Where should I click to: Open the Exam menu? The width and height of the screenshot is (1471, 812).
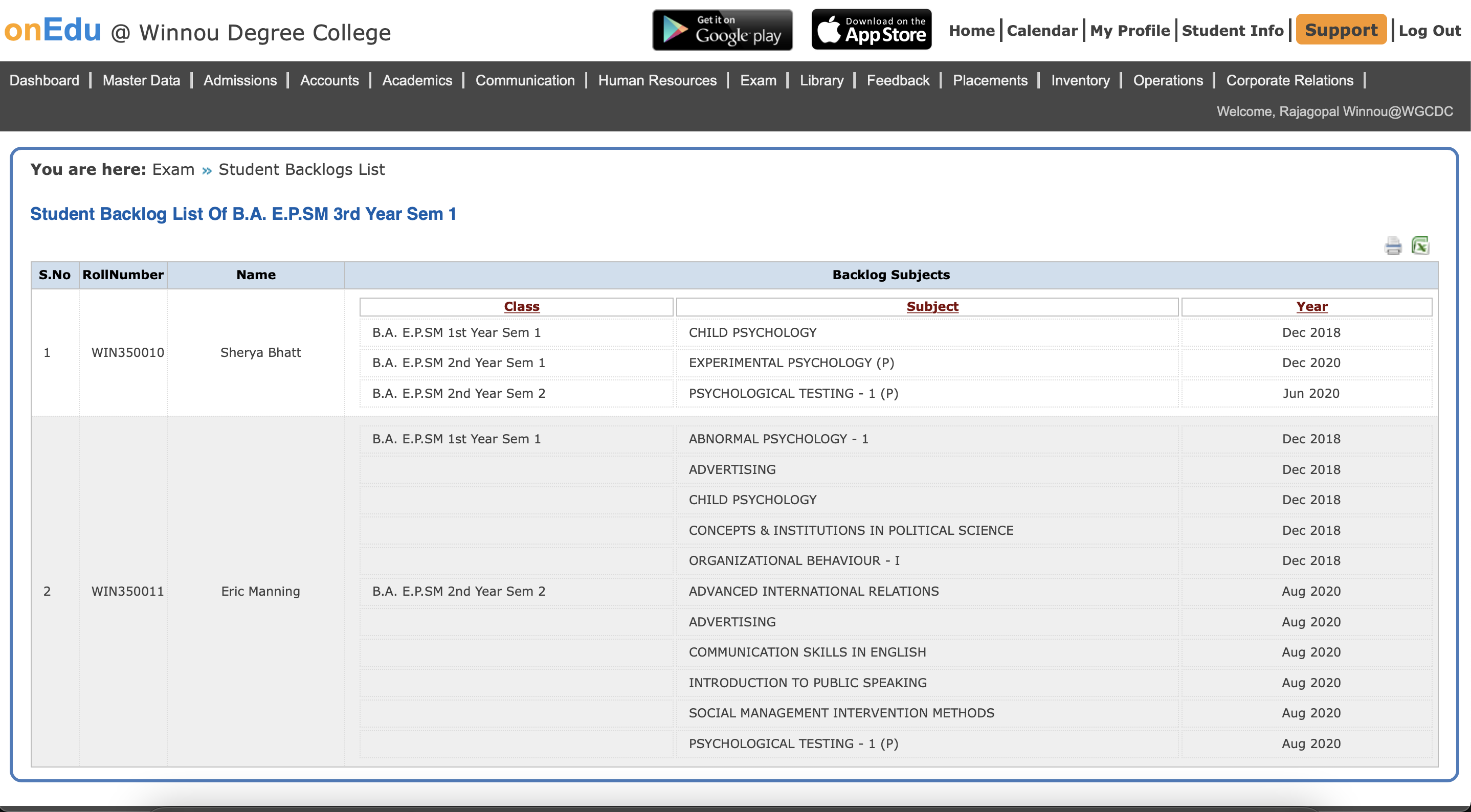[758, 80]
